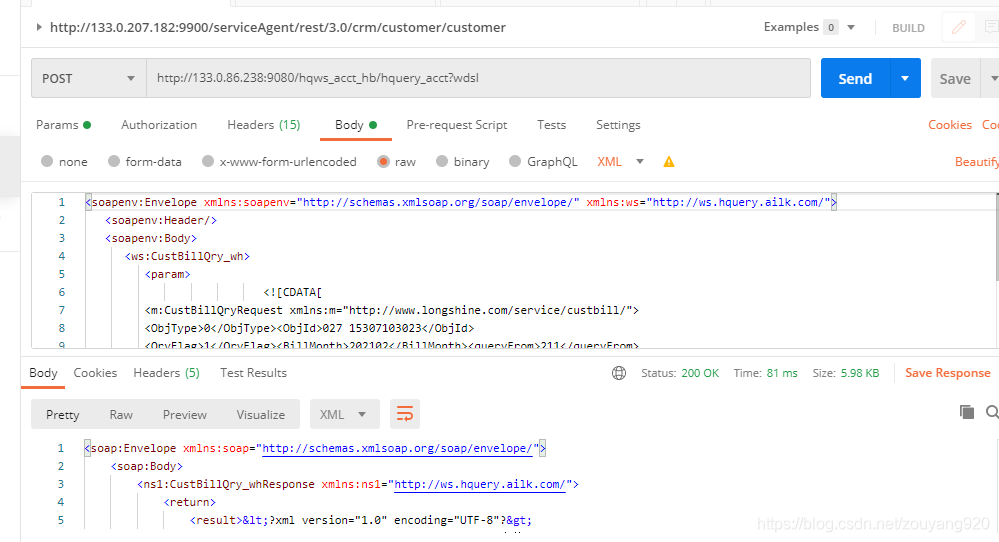Screen dimensions: 999x542
Task: Select the request Body tab
Action: tap(356, 125)
